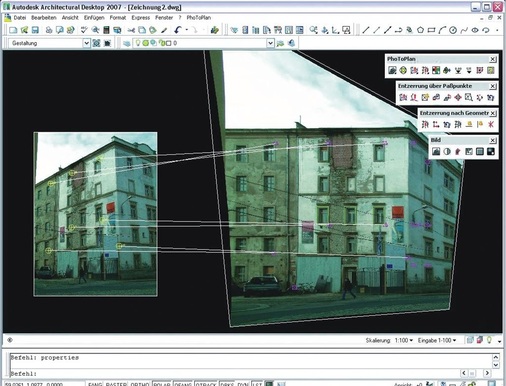Click magnifier icon in Entzerrung über Paßpunkte toolbar
The image size is (506, 386).
[469, 97]
